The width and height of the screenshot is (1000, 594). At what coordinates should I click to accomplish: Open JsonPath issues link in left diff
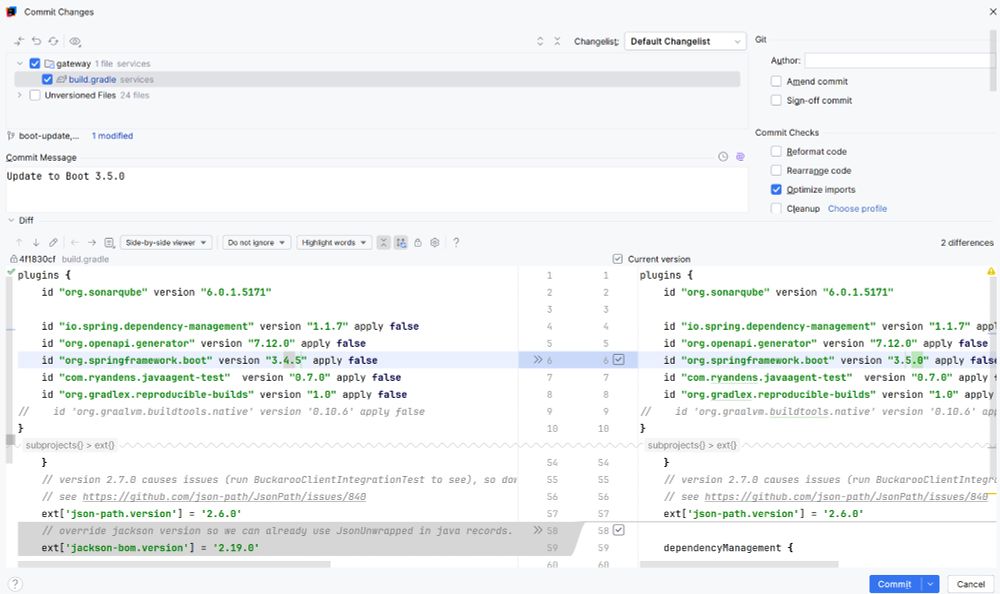pyautogui.click(x=224, y=496)
